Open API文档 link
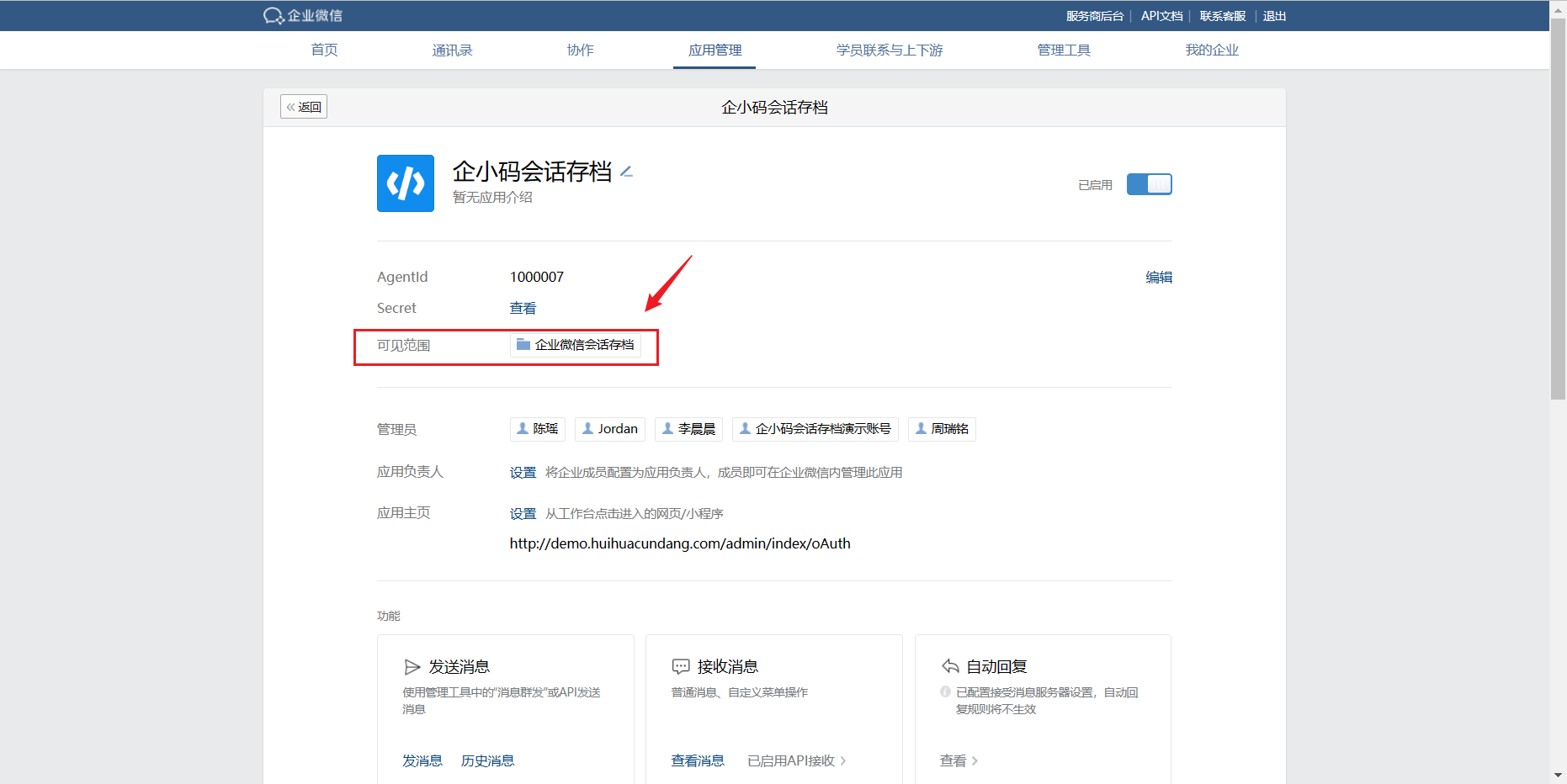This screenshot has height=784, width=1567. tap(1161, 16)
